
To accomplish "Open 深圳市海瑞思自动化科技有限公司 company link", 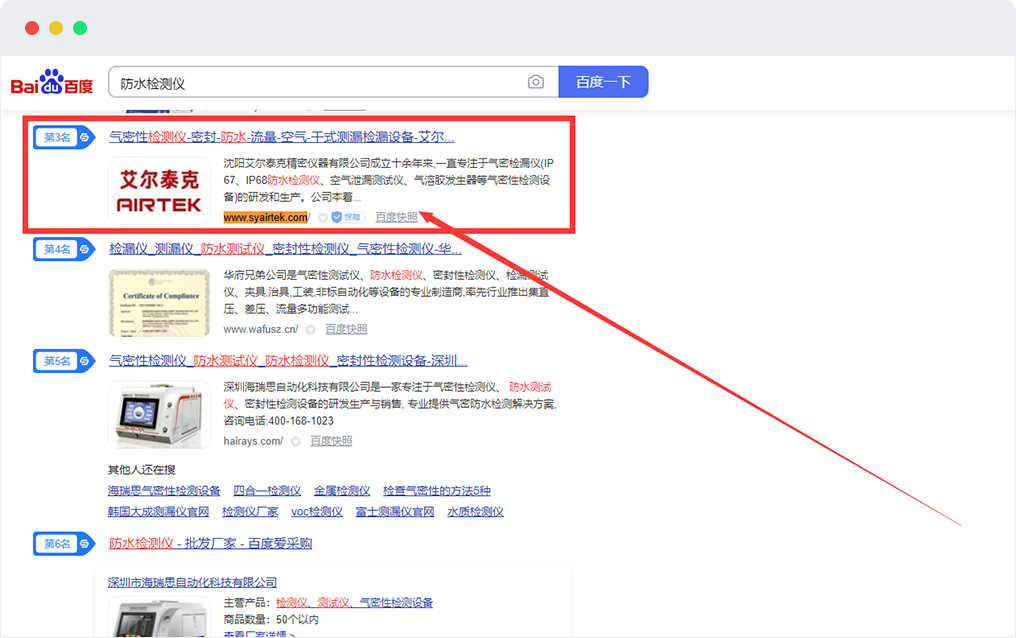I will (x=192, y=582).
